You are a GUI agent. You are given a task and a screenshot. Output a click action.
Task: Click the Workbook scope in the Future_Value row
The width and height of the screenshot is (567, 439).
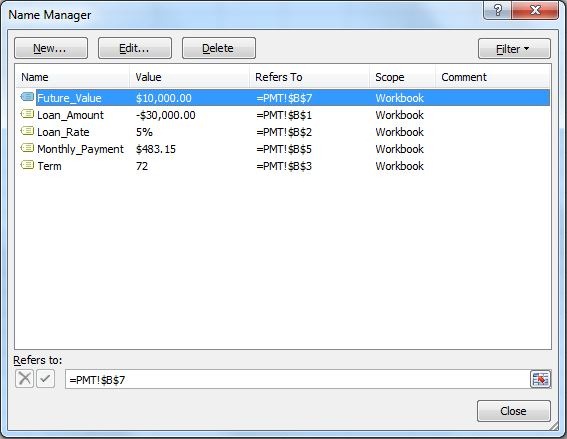click(400, 98)
